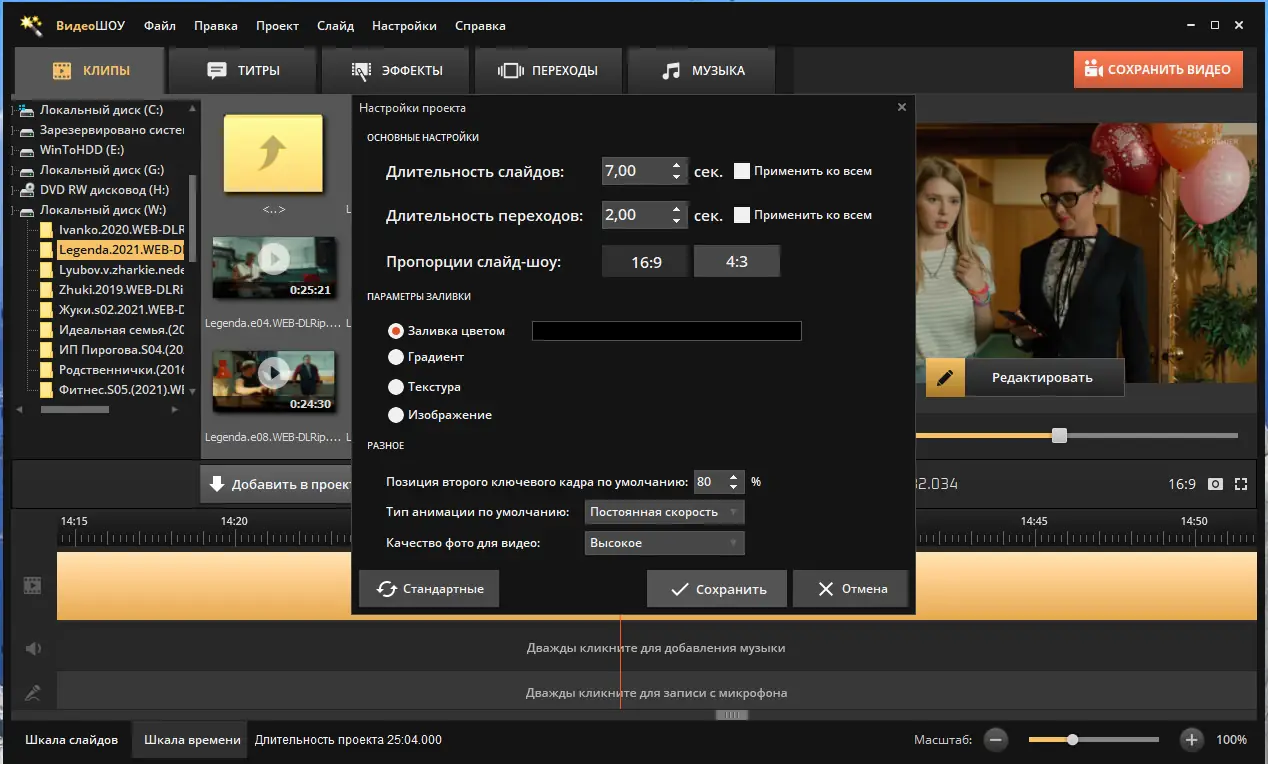
Task: Select the Изображение fill option
Action: pos(396,415)
